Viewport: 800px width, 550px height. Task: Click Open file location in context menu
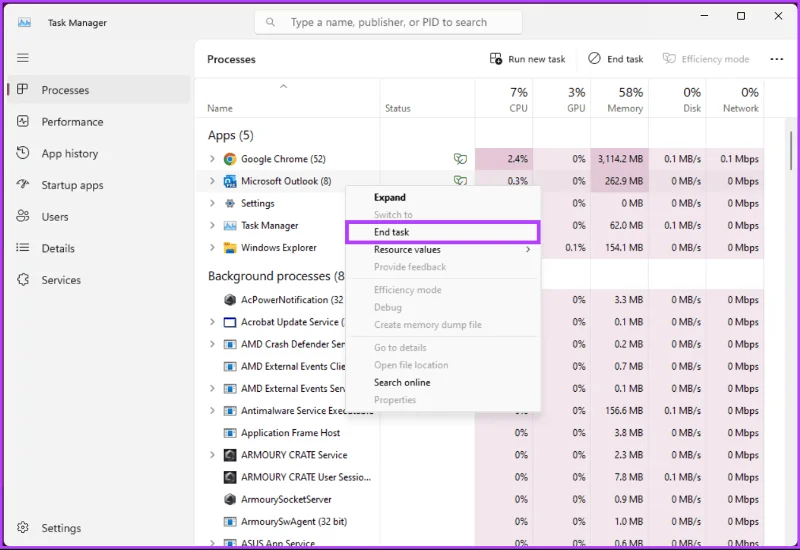click(x=443, y=365)
